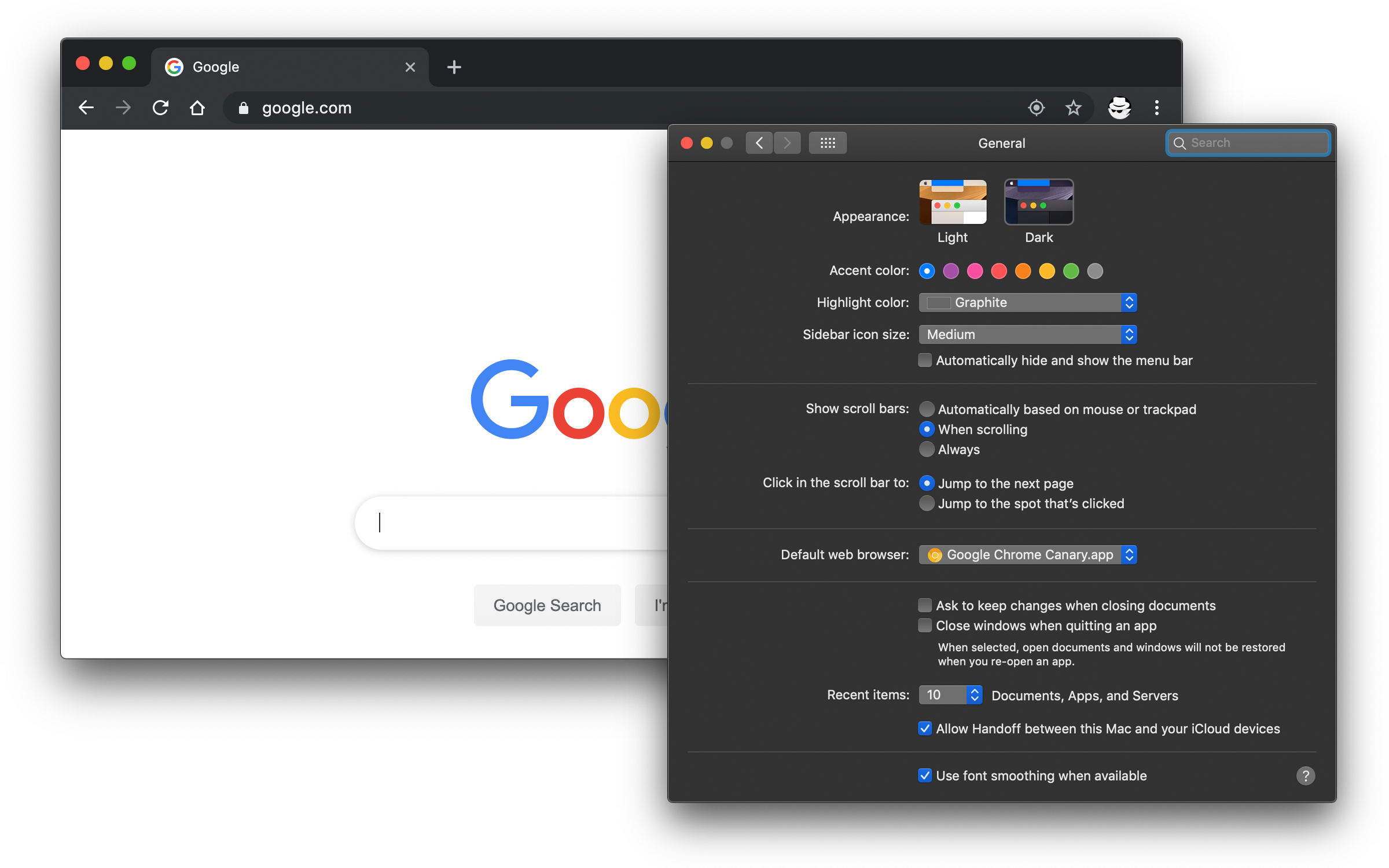Open Help with the question mark button
1389x868 pixels.
(x=1306, y=776)
